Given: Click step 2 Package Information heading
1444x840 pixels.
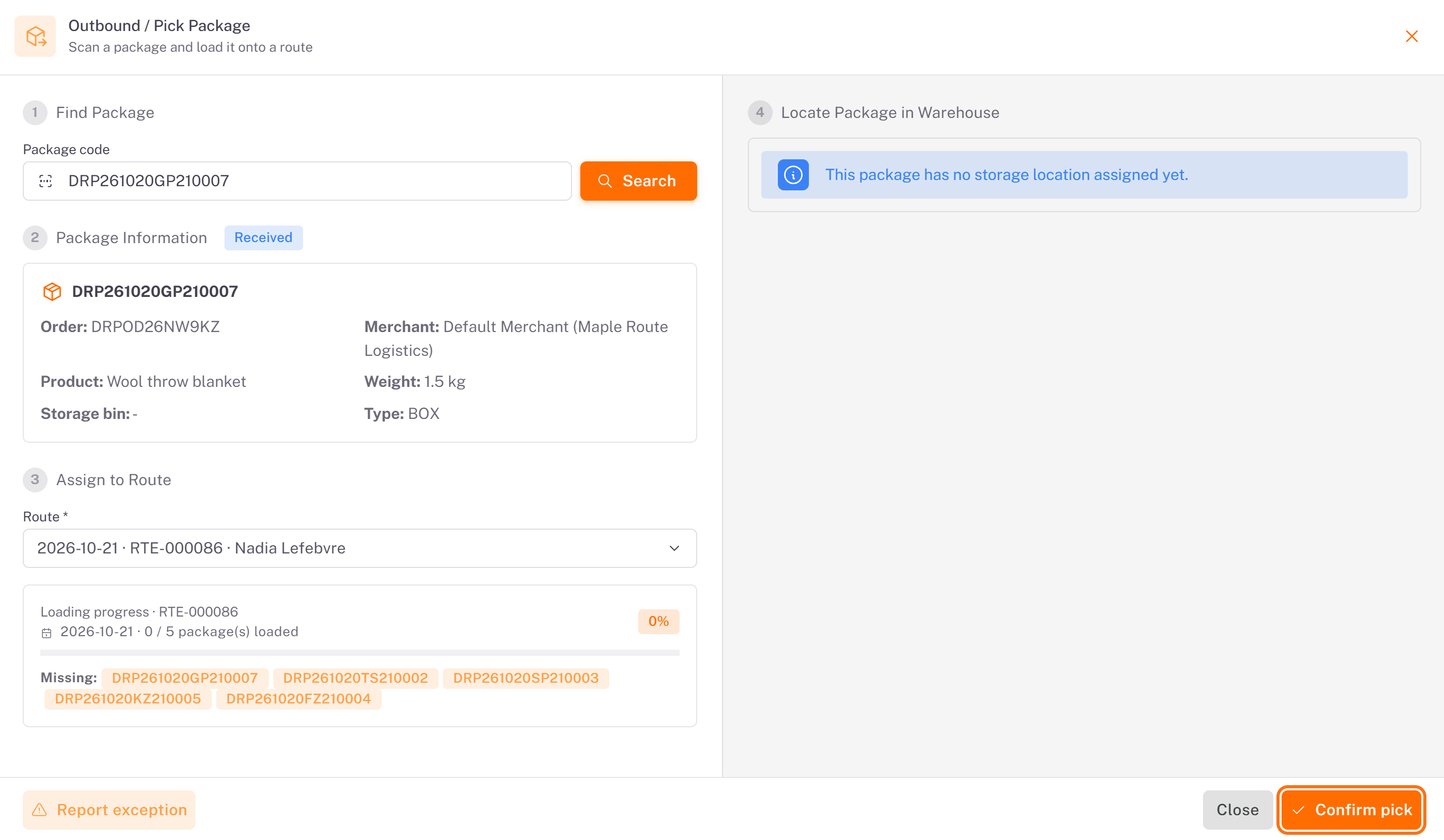Looking at the screenshot, I should [x=132, y=238].
